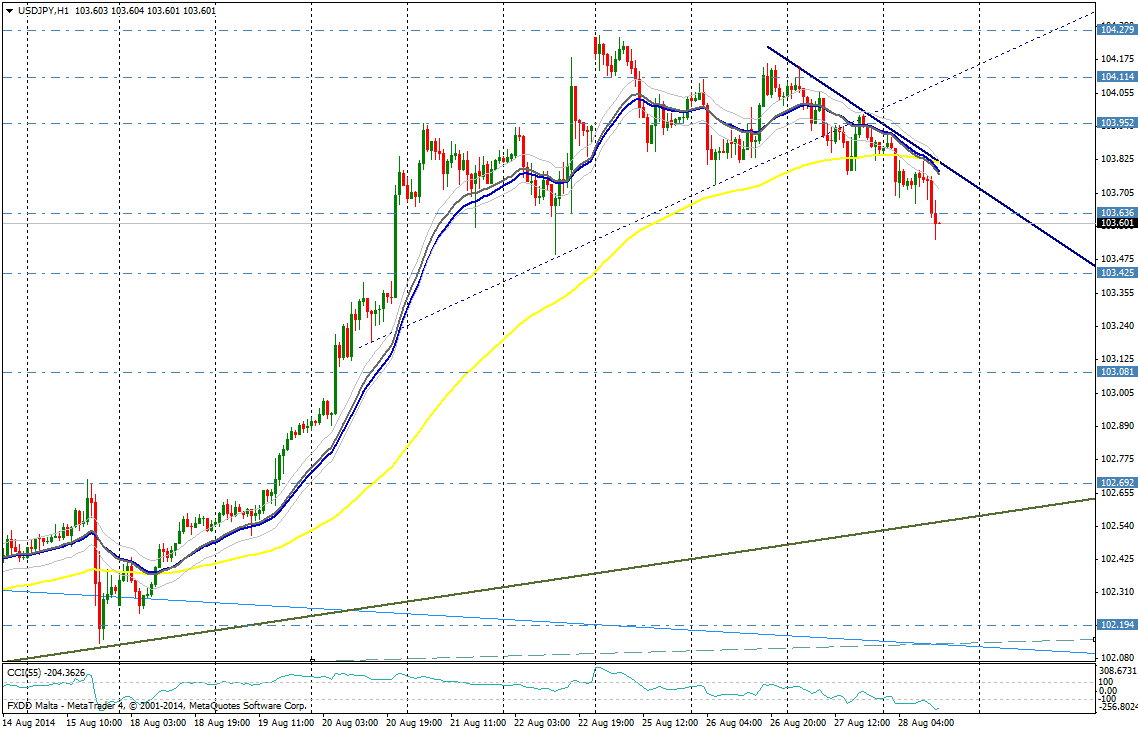Viewport: 1138px width, 731px height.
Task: Select the 103.425 support level label
Action: 1117,273
